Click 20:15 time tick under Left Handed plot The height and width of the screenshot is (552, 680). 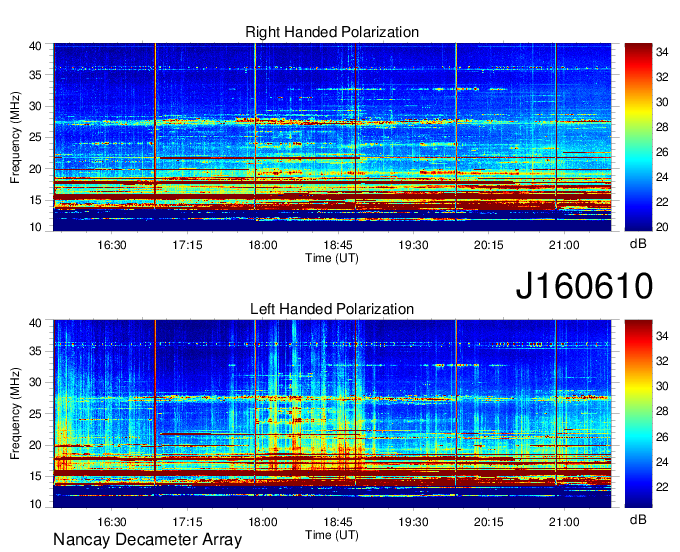489,522
